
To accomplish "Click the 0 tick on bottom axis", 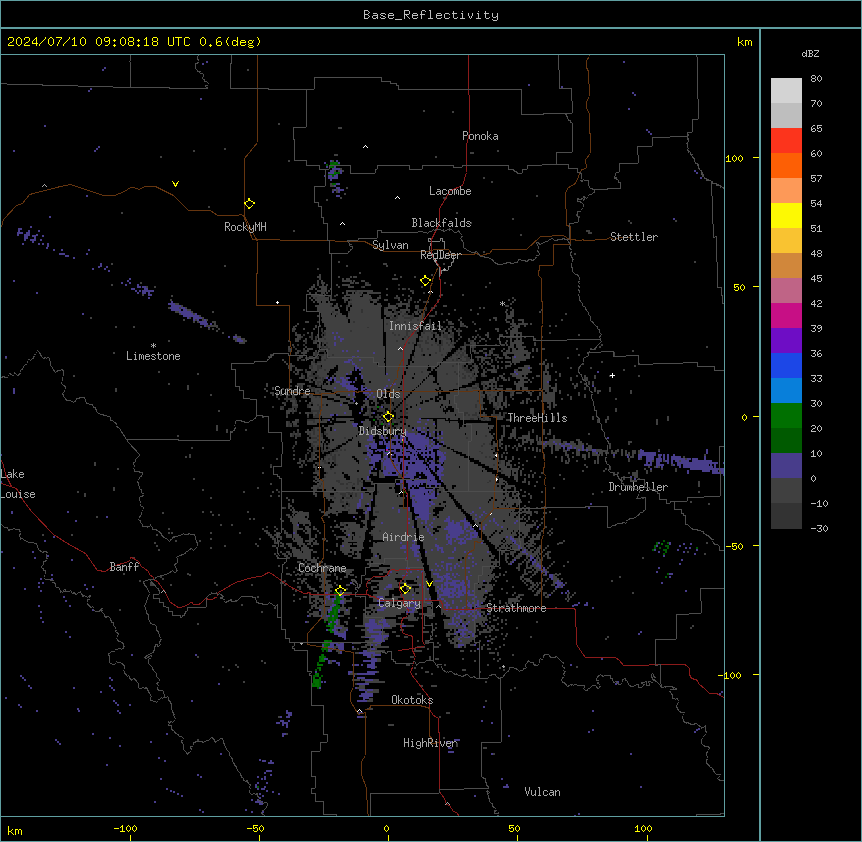I will 386,828.
